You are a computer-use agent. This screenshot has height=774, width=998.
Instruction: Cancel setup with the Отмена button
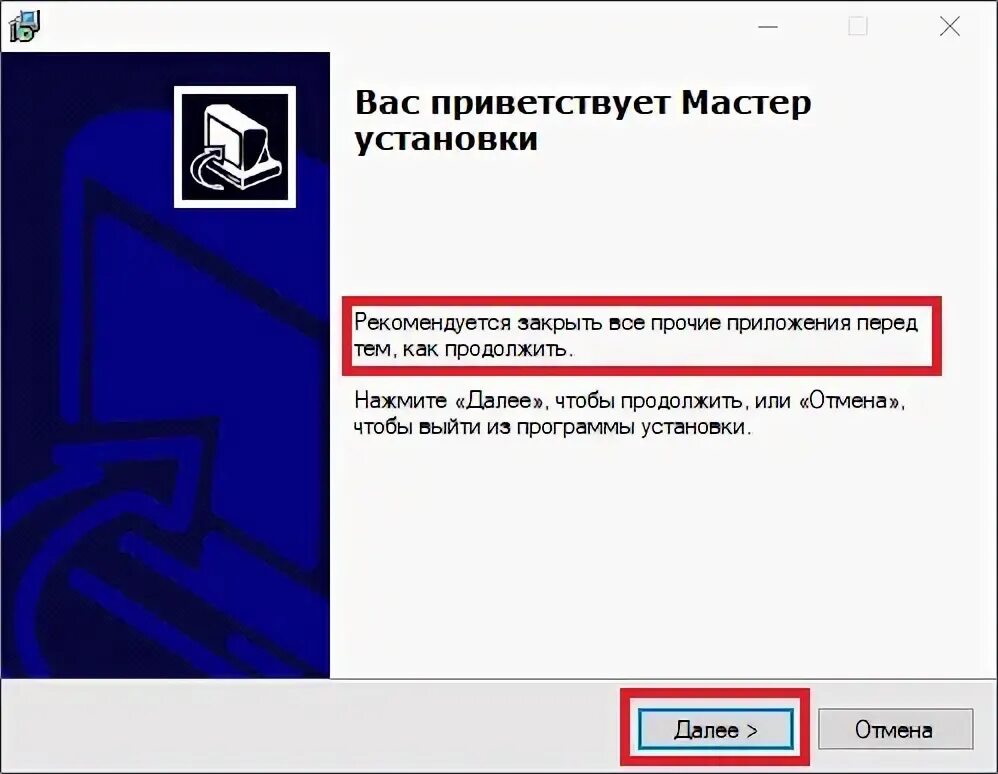click(x=895, y=729)
